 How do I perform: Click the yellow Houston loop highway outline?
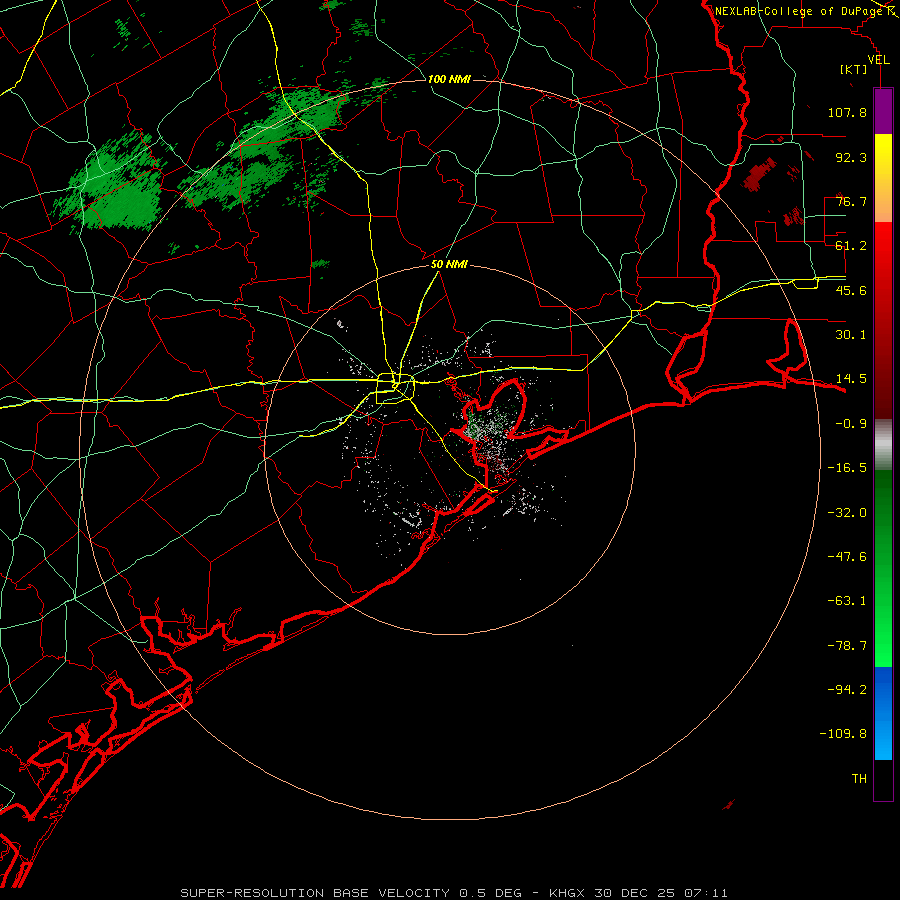(x=395, y=389)
